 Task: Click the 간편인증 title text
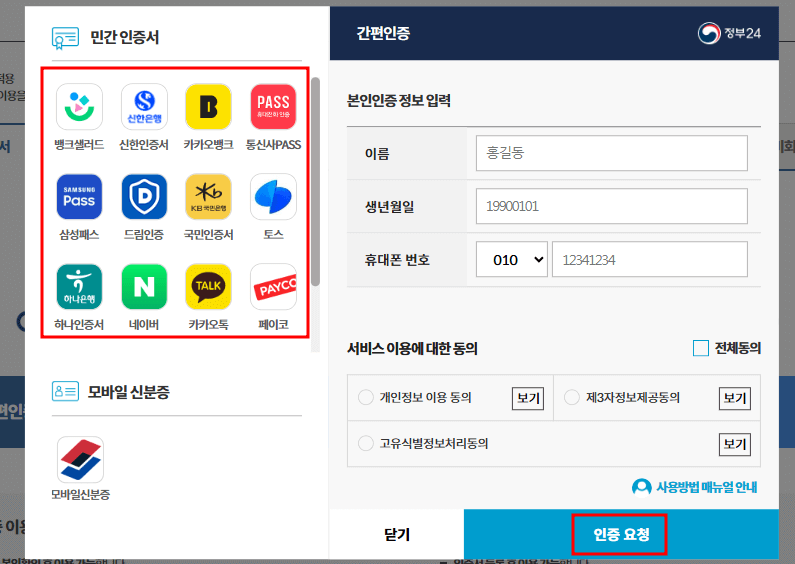click(x=383, y=33)
